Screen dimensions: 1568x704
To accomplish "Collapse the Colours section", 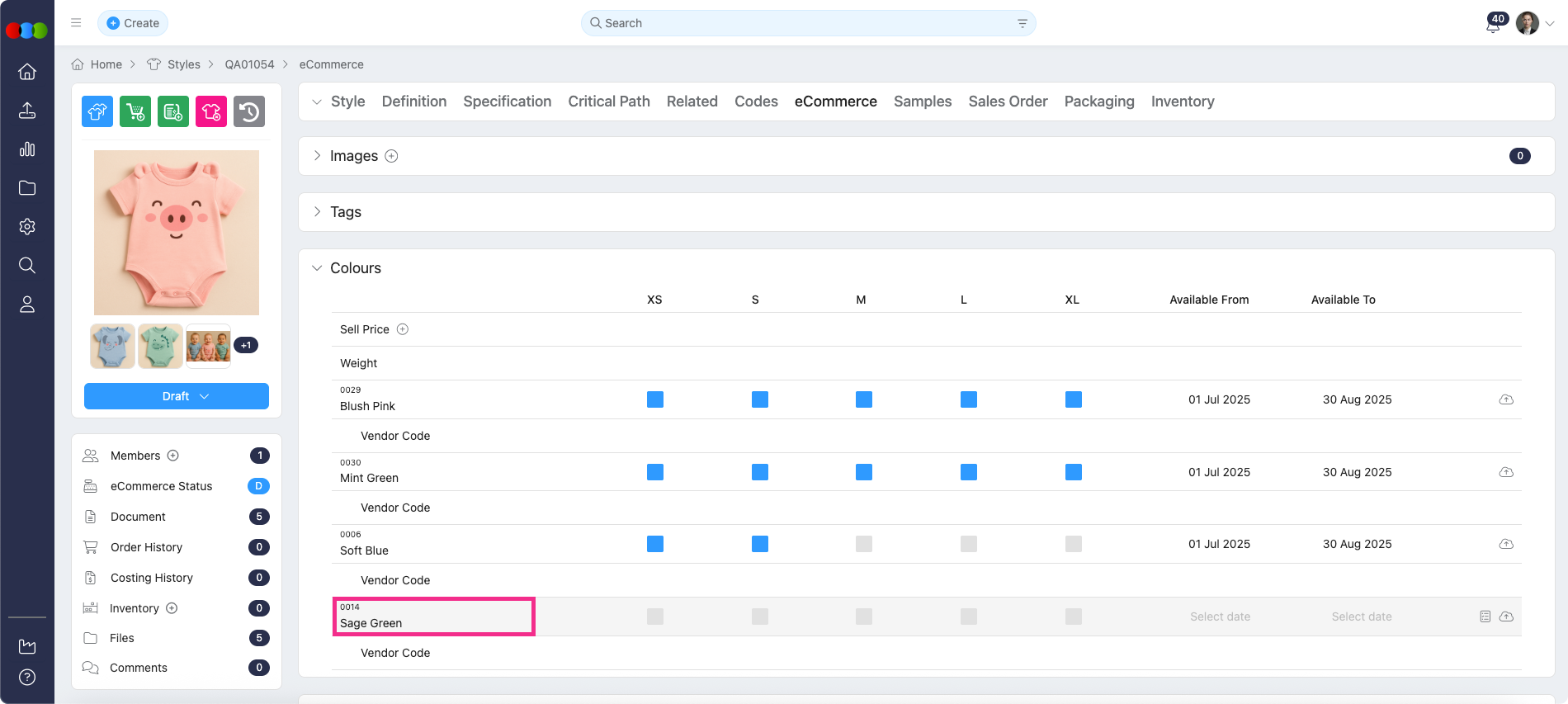I will coord(318,268).
